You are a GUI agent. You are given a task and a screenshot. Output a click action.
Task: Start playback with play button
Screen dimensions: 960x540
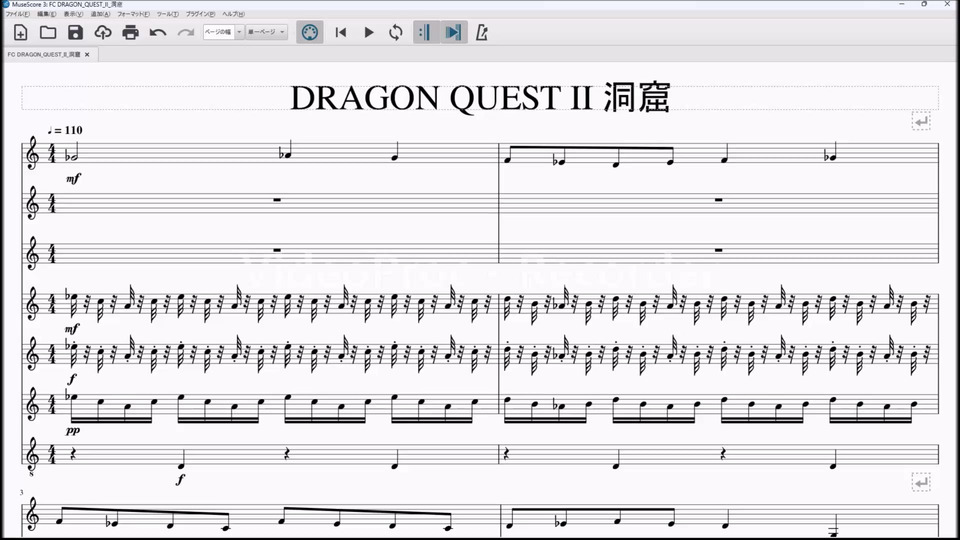tap(369, 32)
